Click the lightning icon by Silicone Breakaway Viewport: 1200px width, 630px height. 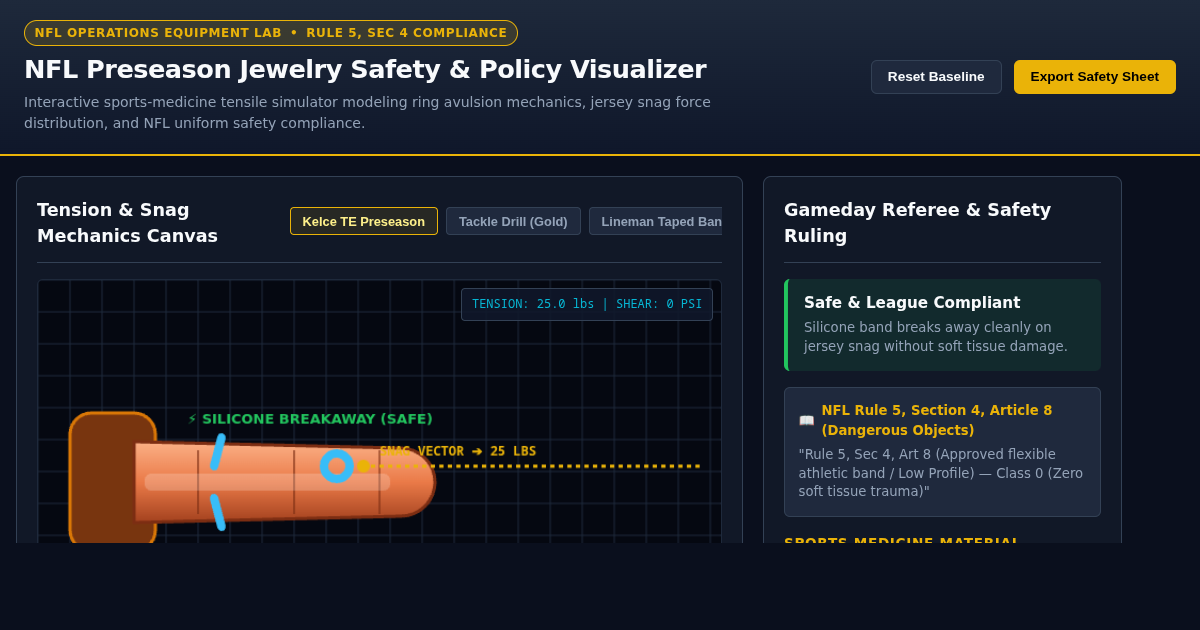click(192, 419)
